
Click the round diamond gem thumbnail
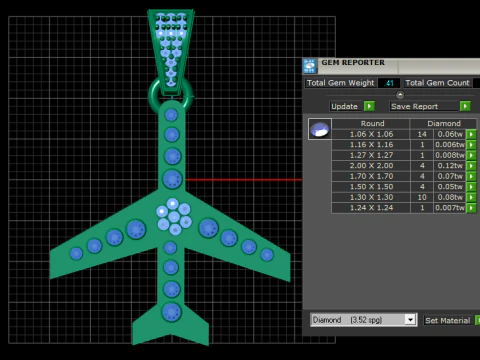point(320,129)
